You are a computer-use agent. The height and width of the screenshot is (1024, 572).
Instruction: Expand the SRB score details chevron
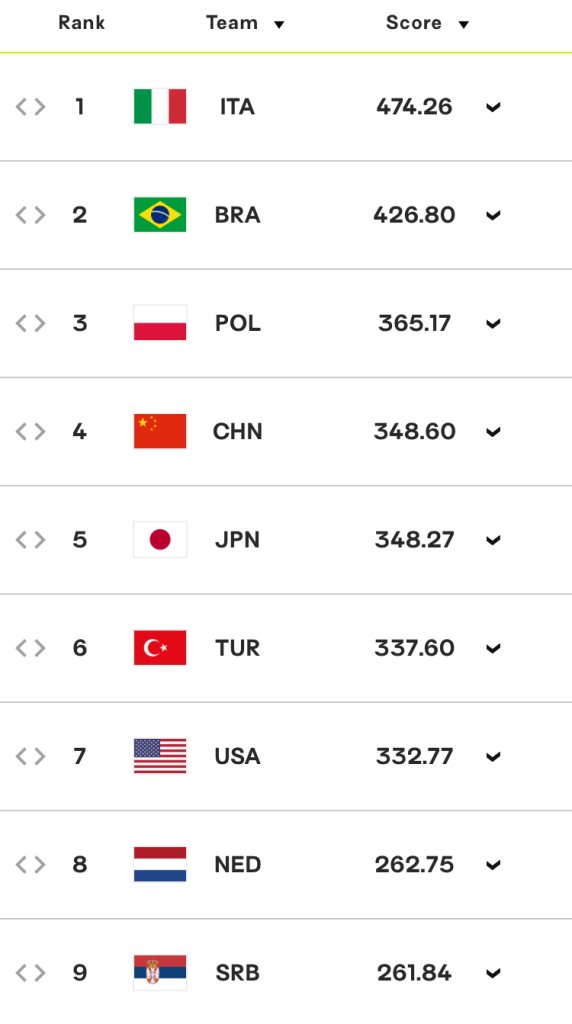[493, 974]
